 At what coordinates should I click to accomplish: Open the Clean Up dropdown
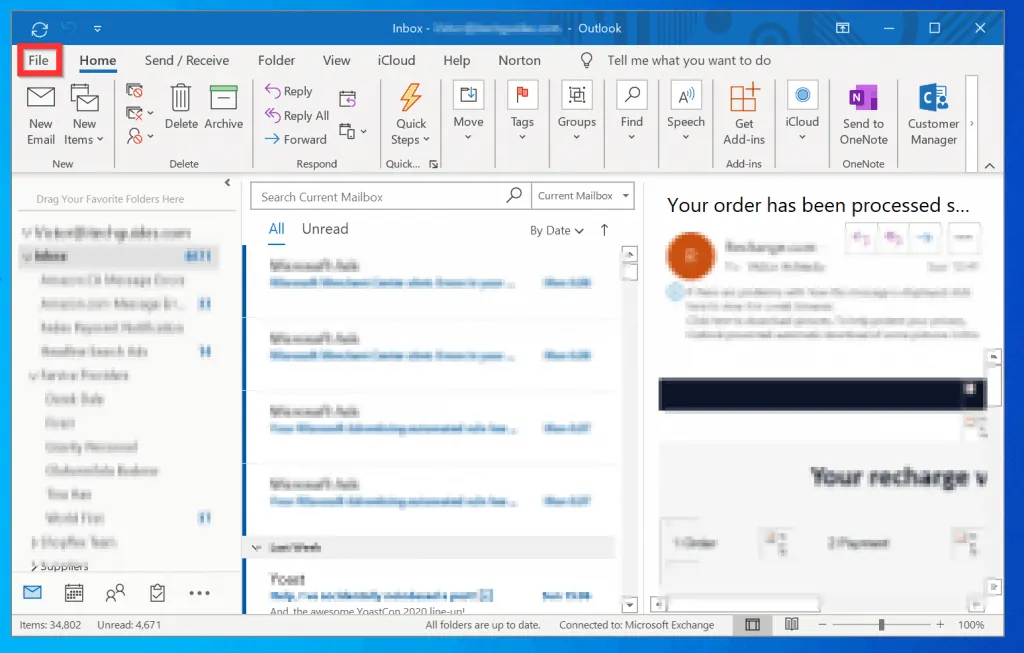click(x=139, y=114)
